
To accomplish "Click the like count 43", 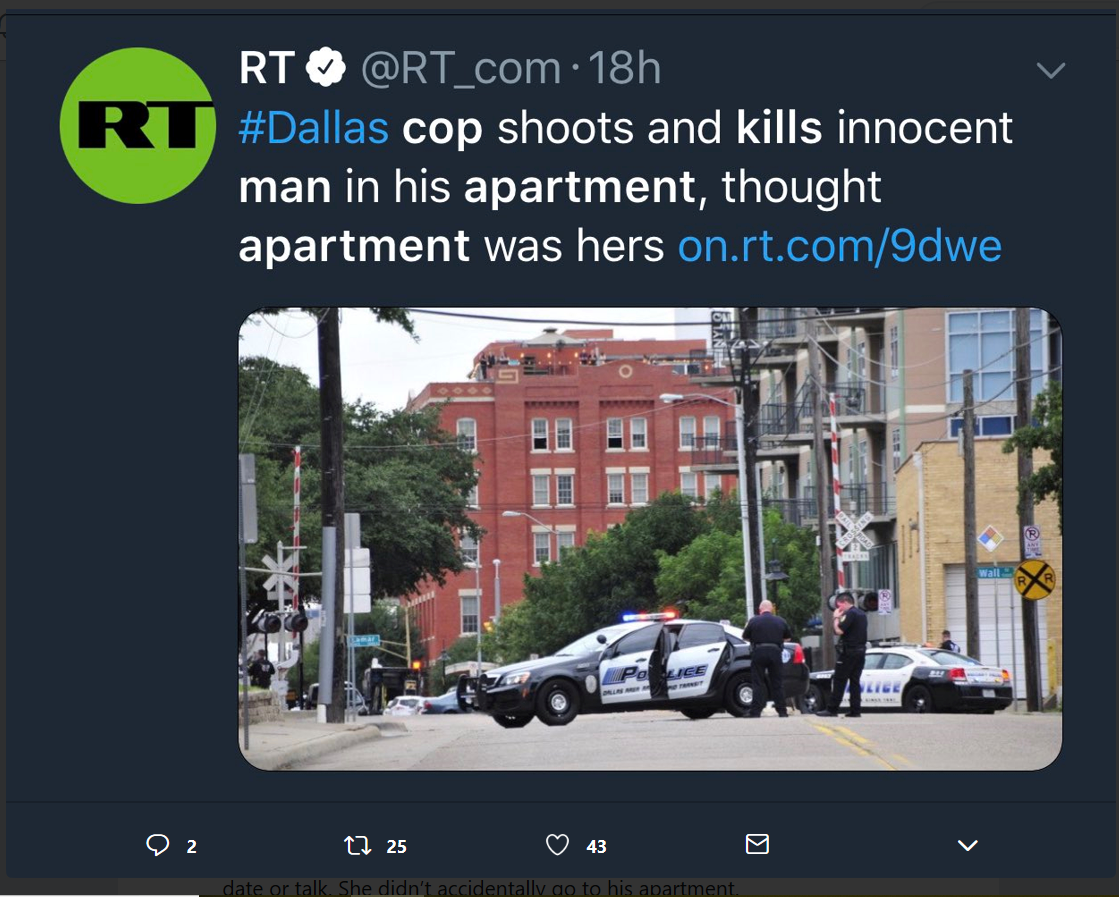I will (x=597, y=846).
